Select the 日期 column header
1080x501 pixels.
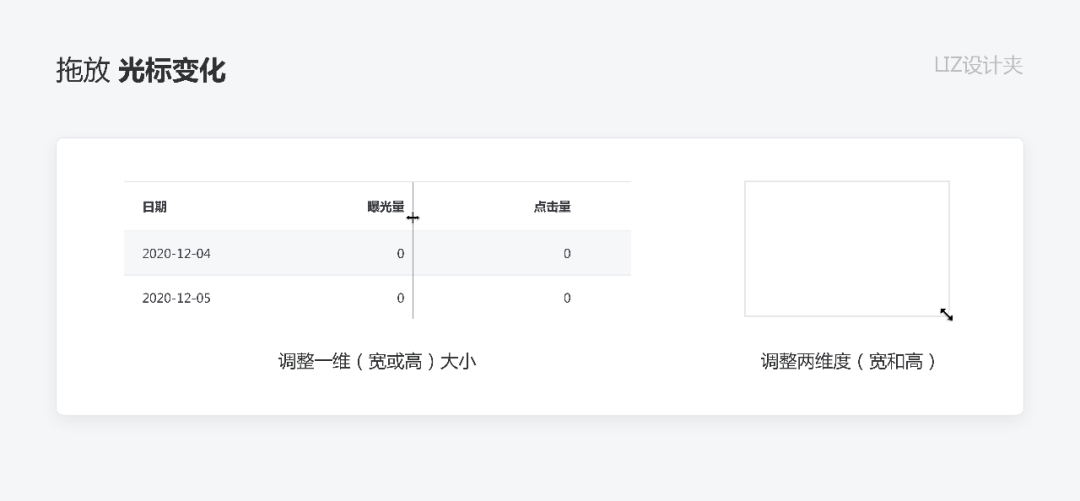coord(154,207)
